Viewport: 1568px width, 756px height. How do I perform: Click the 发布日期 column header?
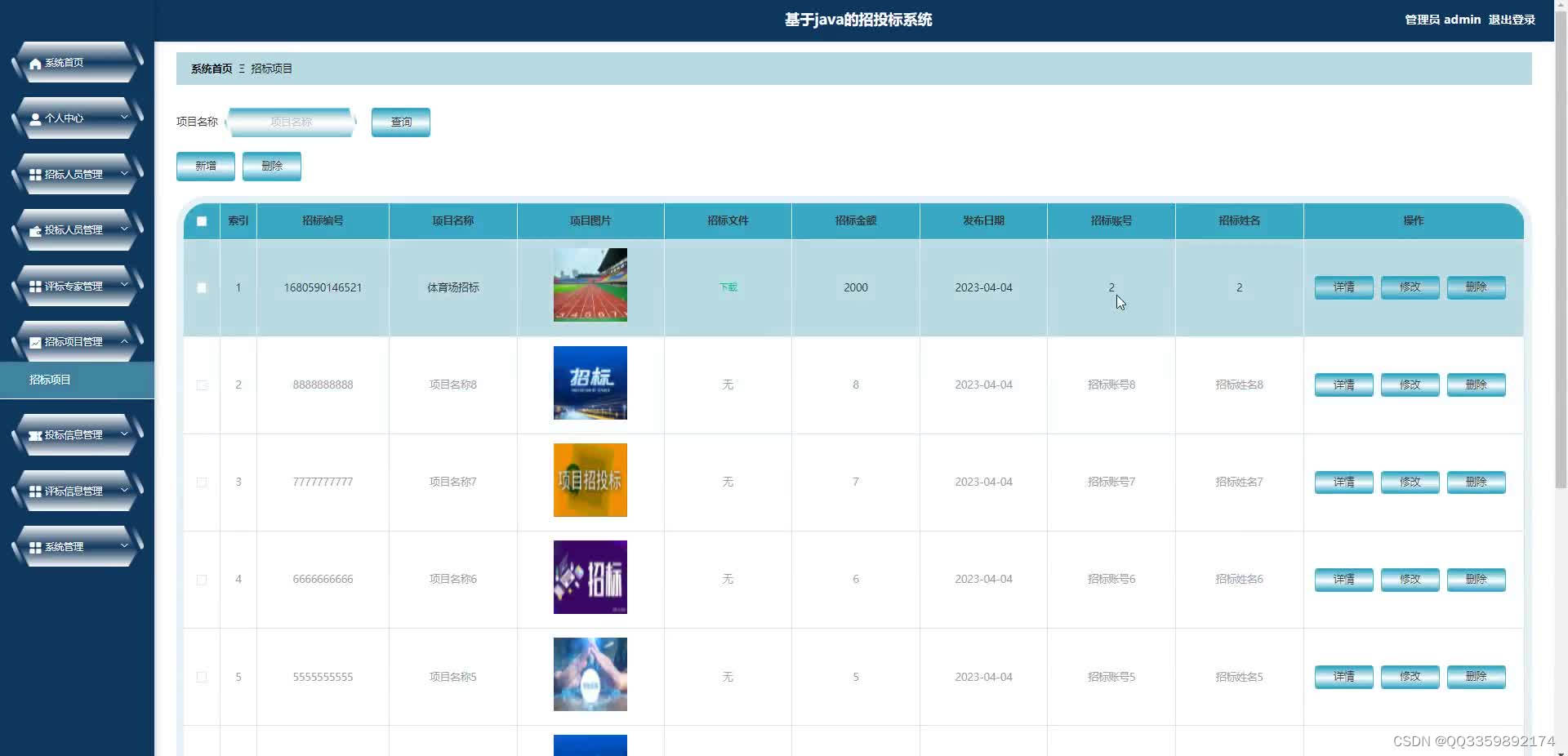983,221
